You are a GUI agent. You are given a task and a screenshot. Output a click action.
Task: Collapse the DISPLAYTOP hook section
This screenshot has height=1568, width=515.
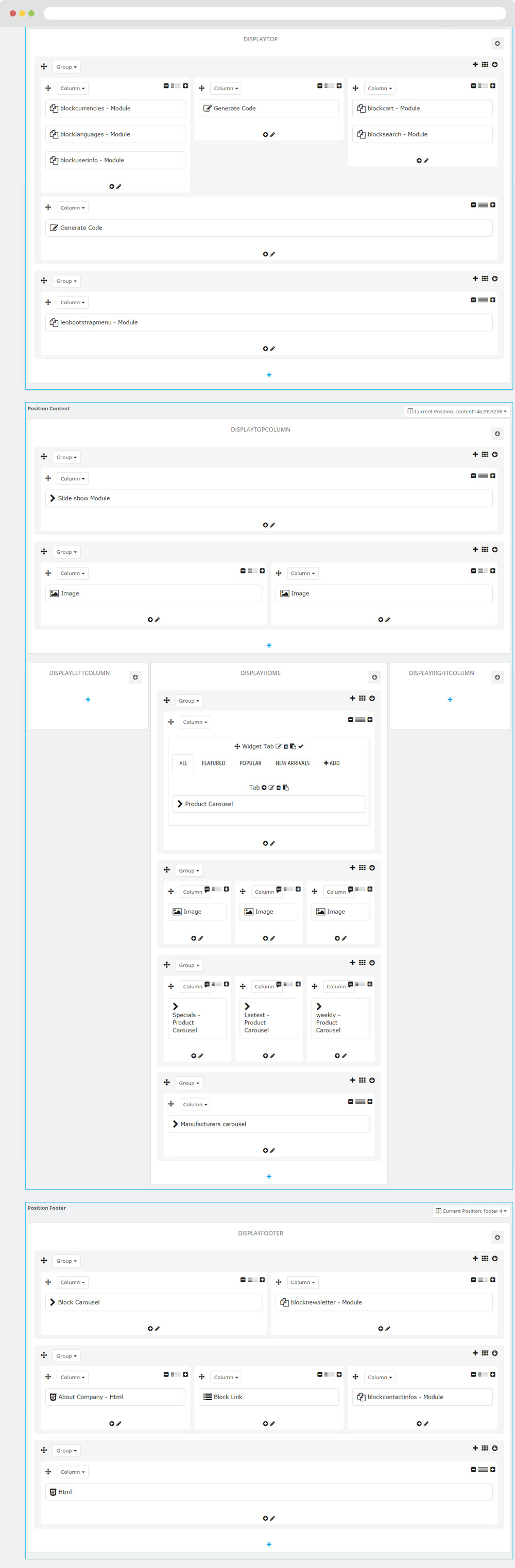tap(497, 43)
